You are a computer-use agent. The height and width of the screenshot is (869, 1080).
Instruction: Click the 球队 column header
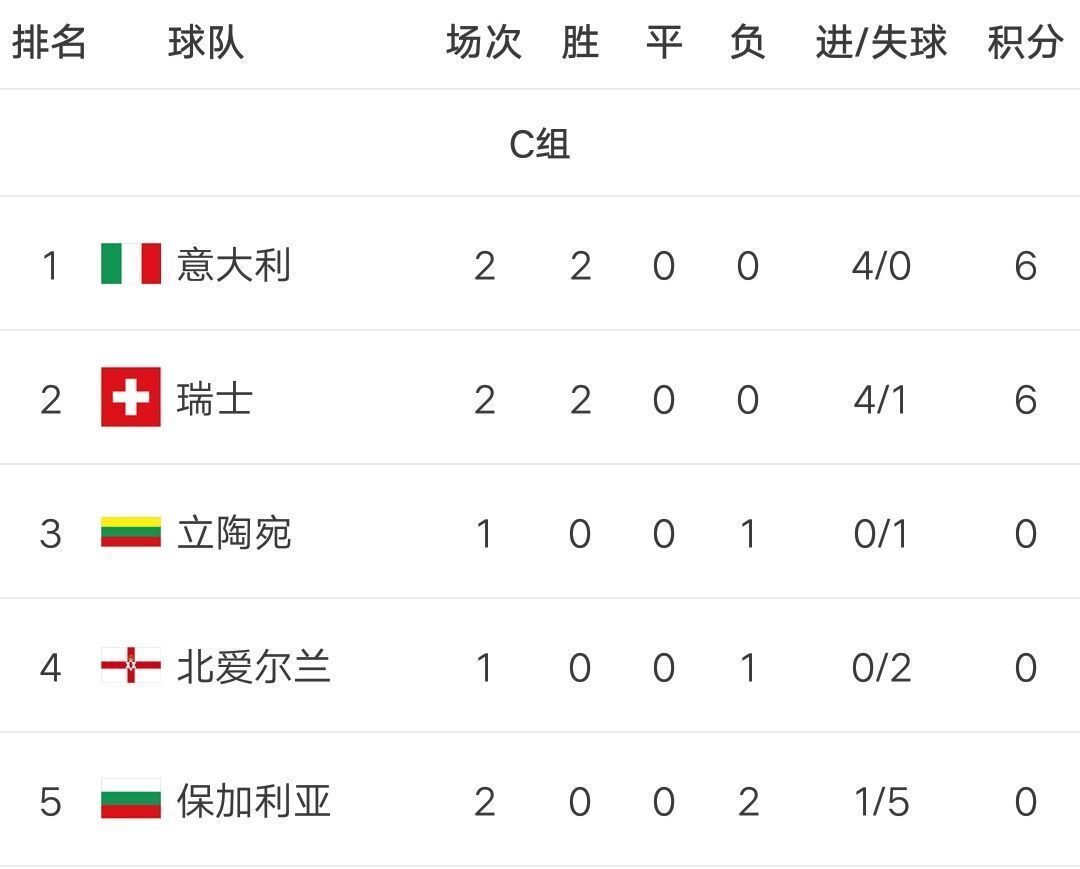pos(206,42)
